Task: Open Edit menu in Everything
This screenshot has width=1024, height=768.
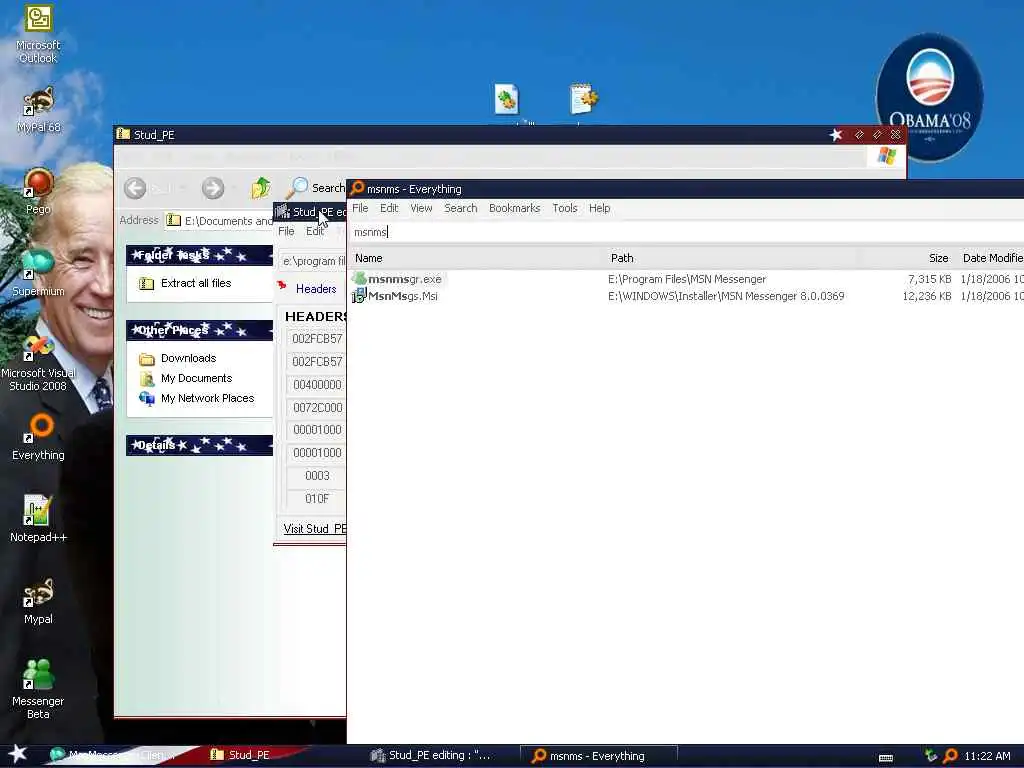Action: (389, 208)
